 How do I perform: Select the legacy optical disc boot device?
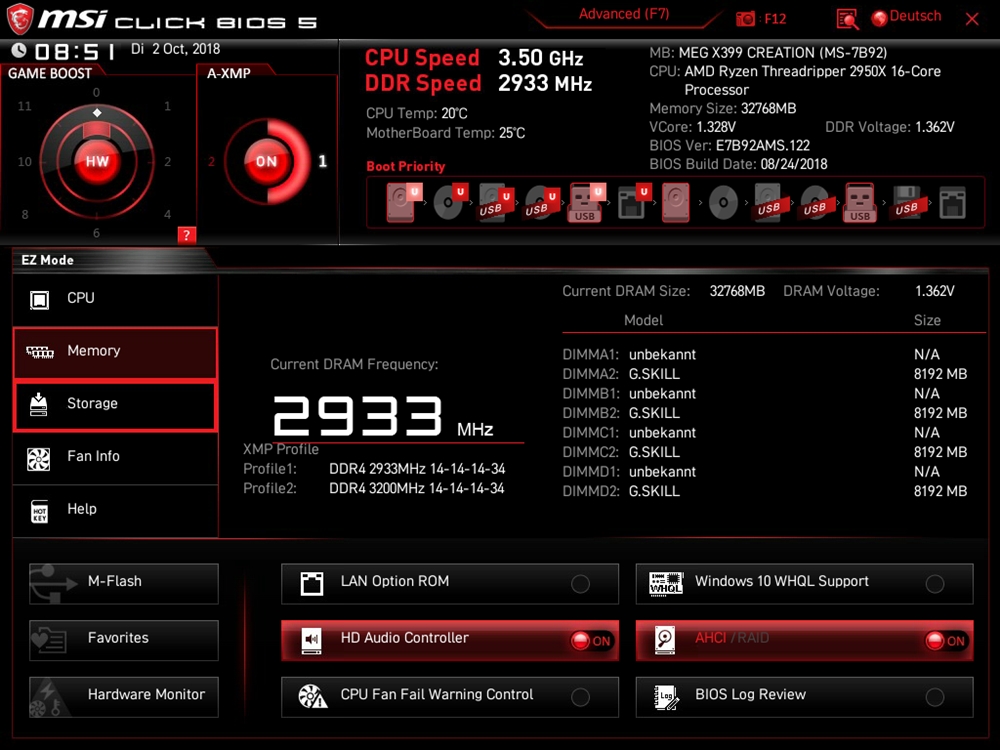(723, 203)
